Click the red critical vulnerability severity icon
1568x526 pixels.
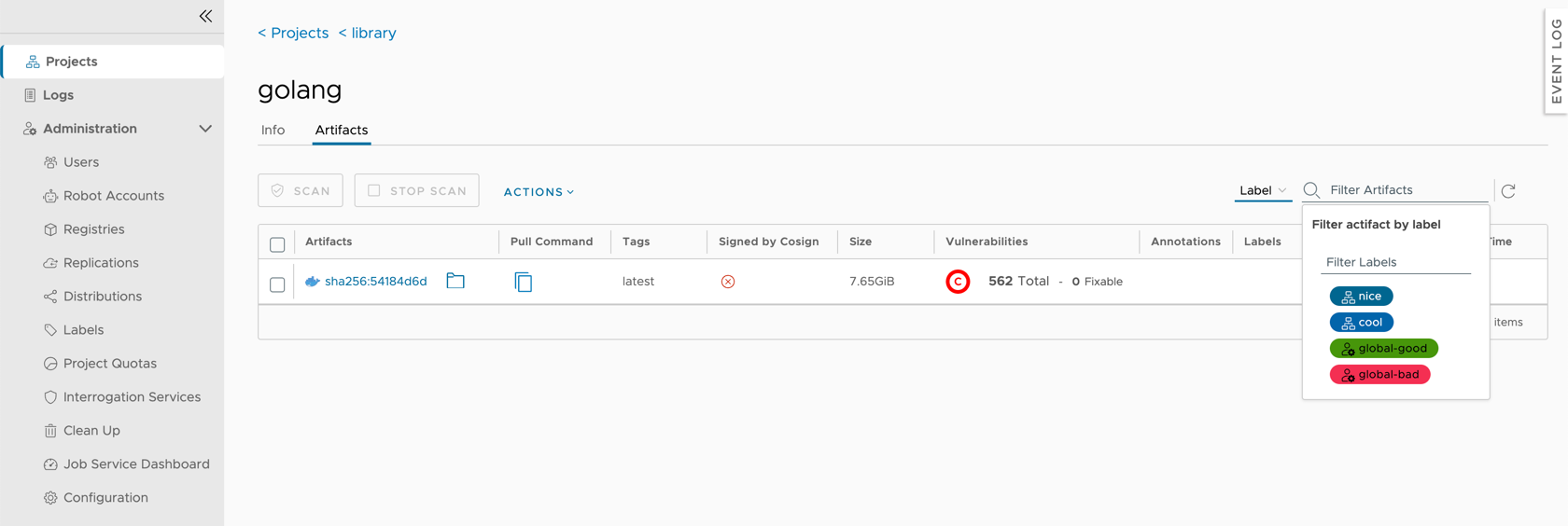pyautogui.click(x=958, y=282)
